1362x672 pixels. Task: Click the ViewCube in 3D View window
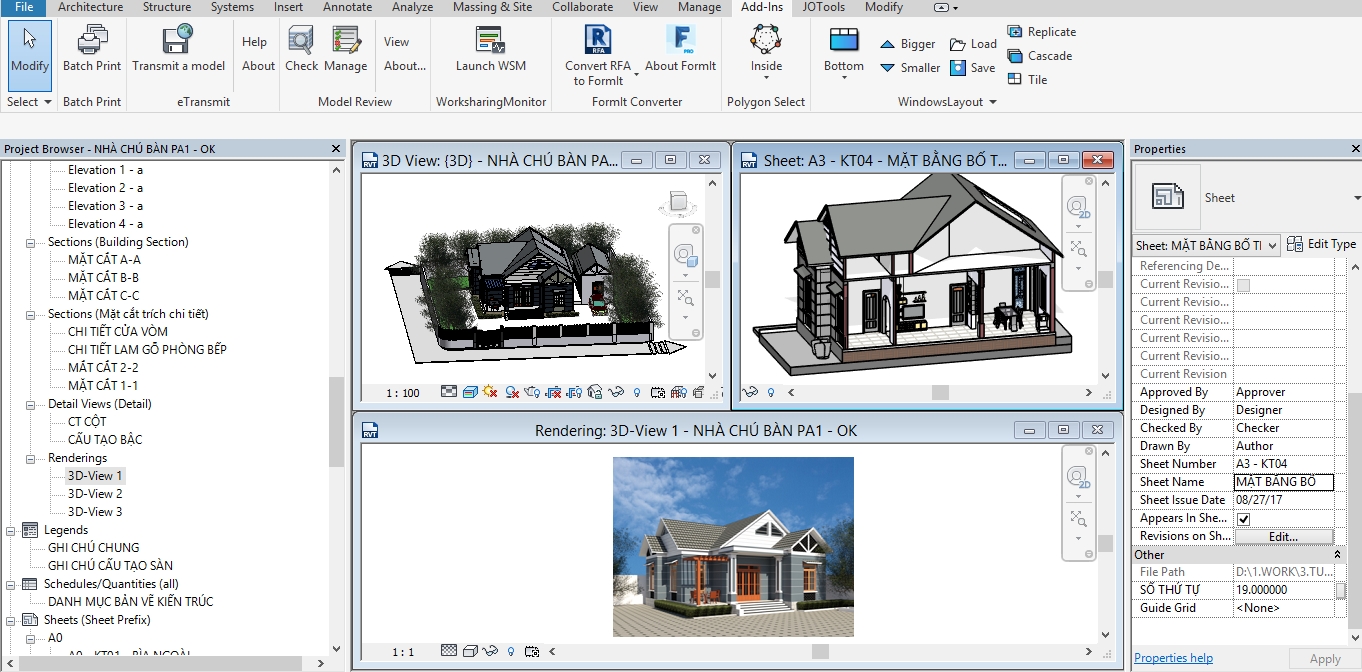(679, 203)
